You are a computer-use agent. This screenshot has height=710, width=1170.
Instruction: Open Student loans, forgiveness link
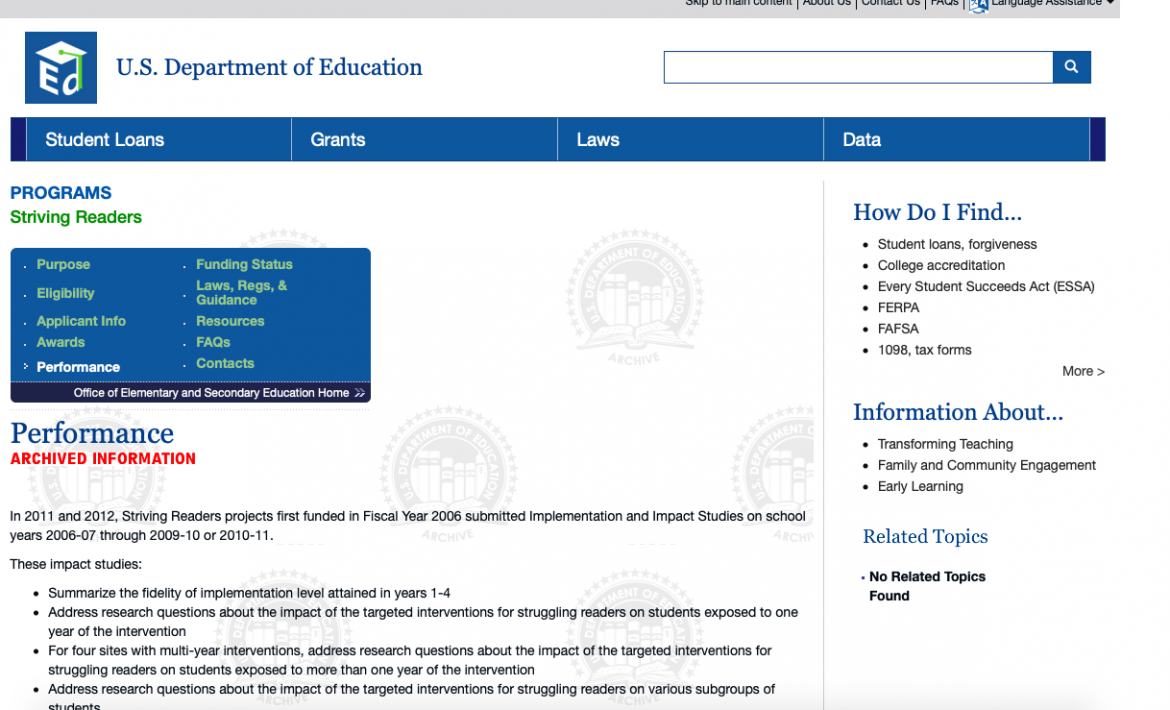coord(957,245)
